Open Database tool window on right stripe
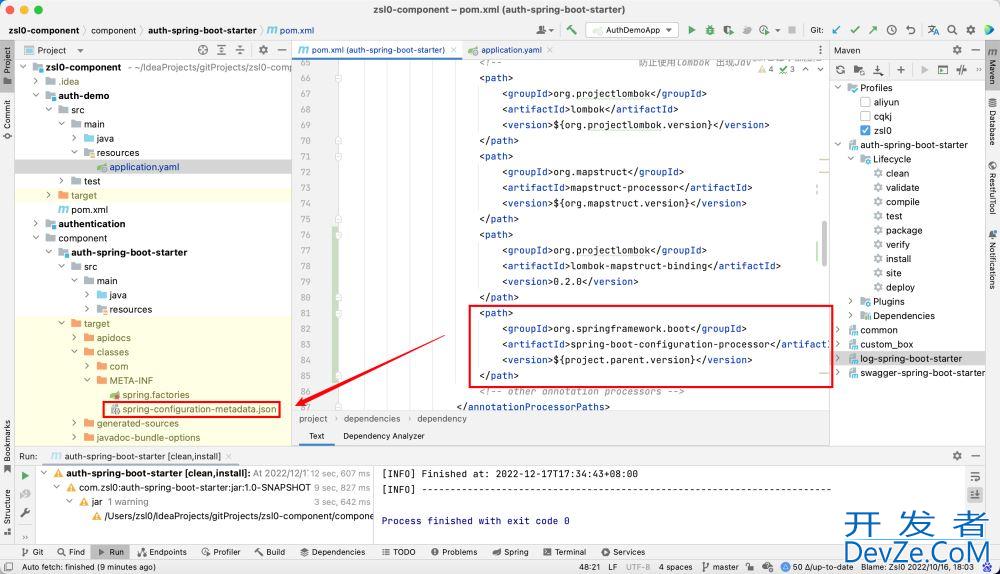 [992, 121]
